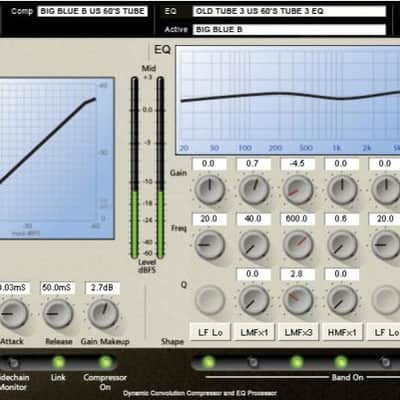400x400 pixels.
Task: Turn the first EQ band gain knob
Action: 210,190
